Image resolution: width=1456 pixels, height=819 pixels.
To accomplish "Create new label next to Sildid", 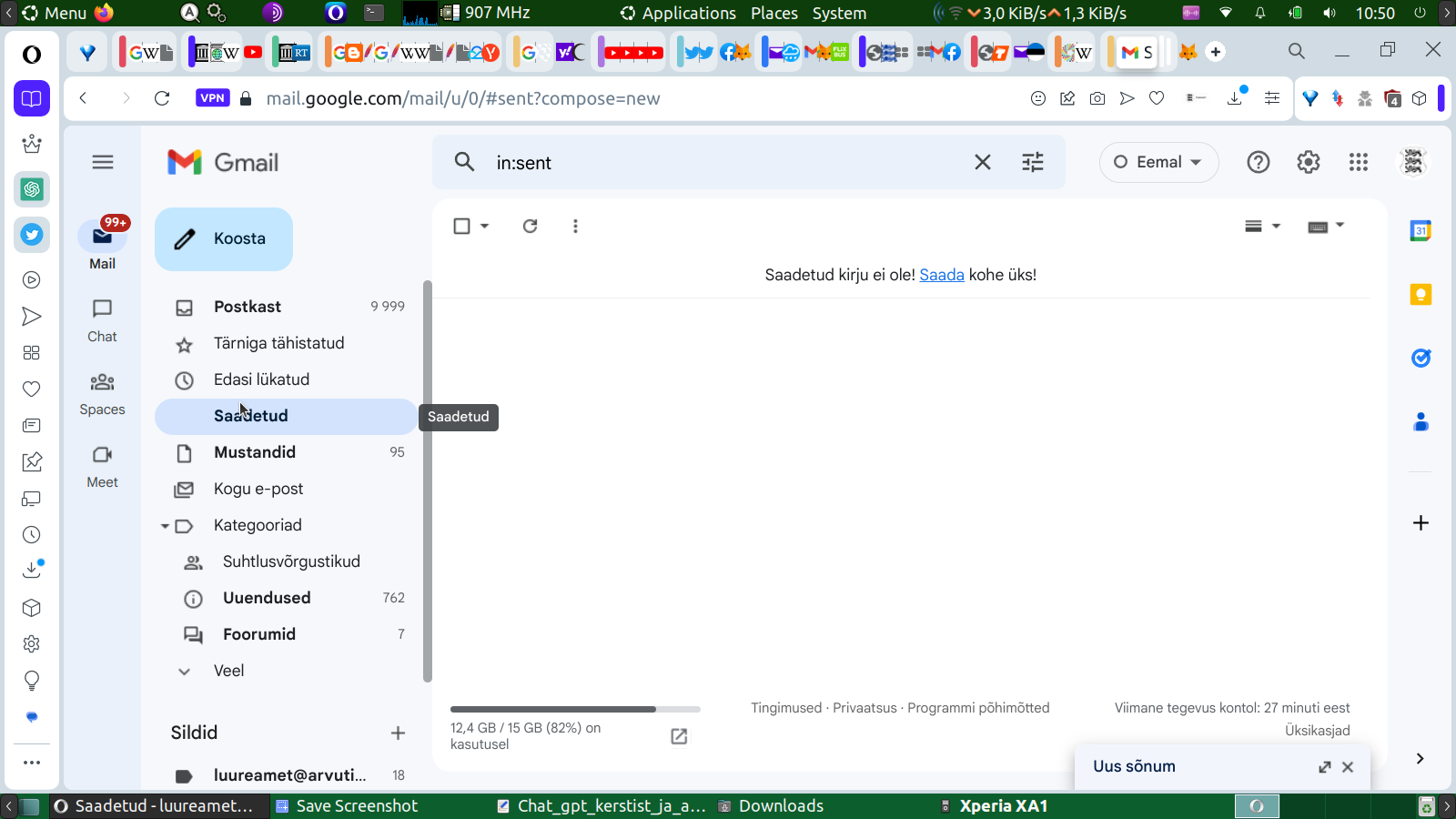I will [x=398, y=733].
